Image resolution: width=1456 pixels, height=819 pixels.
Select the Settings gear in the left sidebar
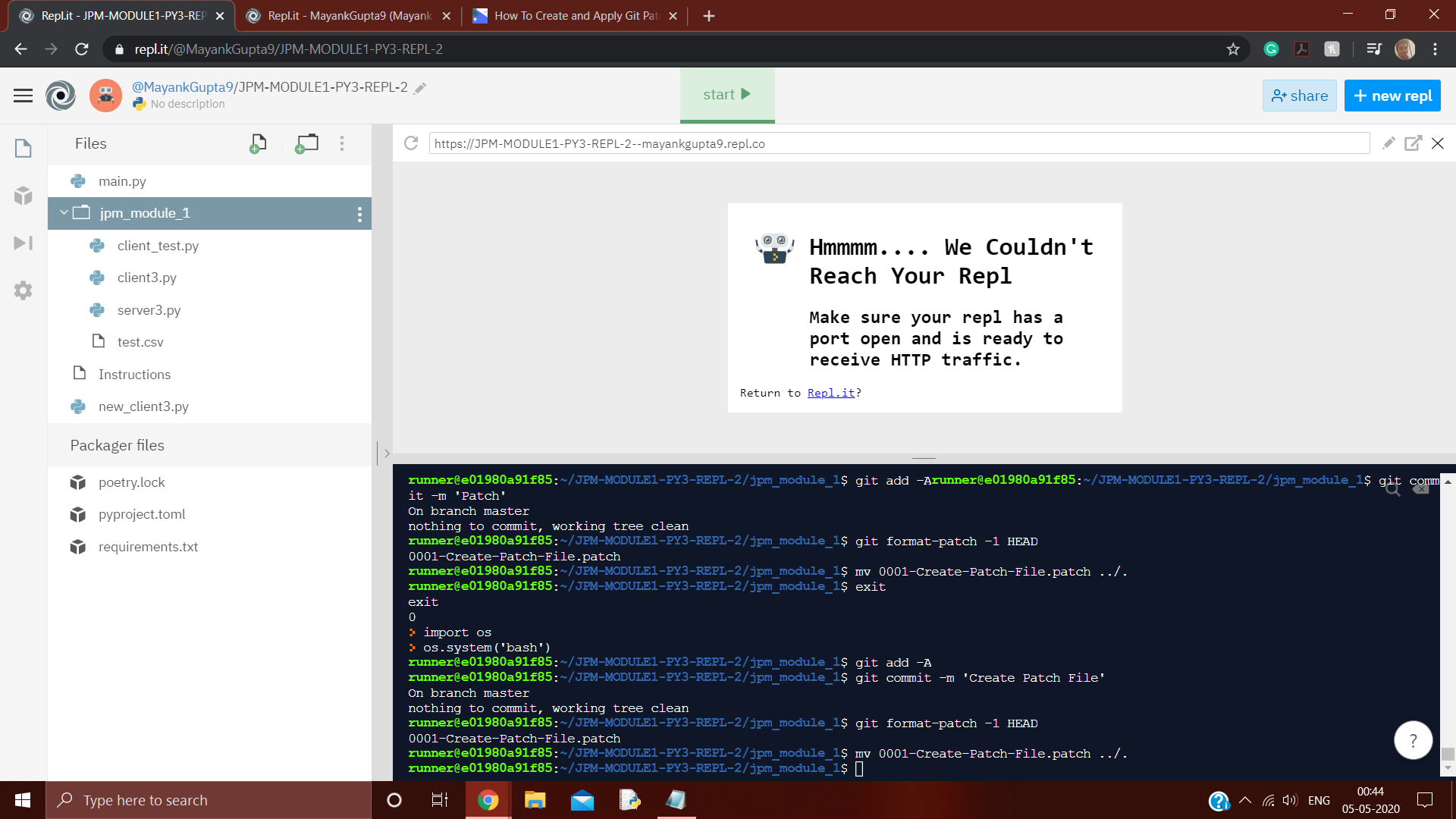23,290
